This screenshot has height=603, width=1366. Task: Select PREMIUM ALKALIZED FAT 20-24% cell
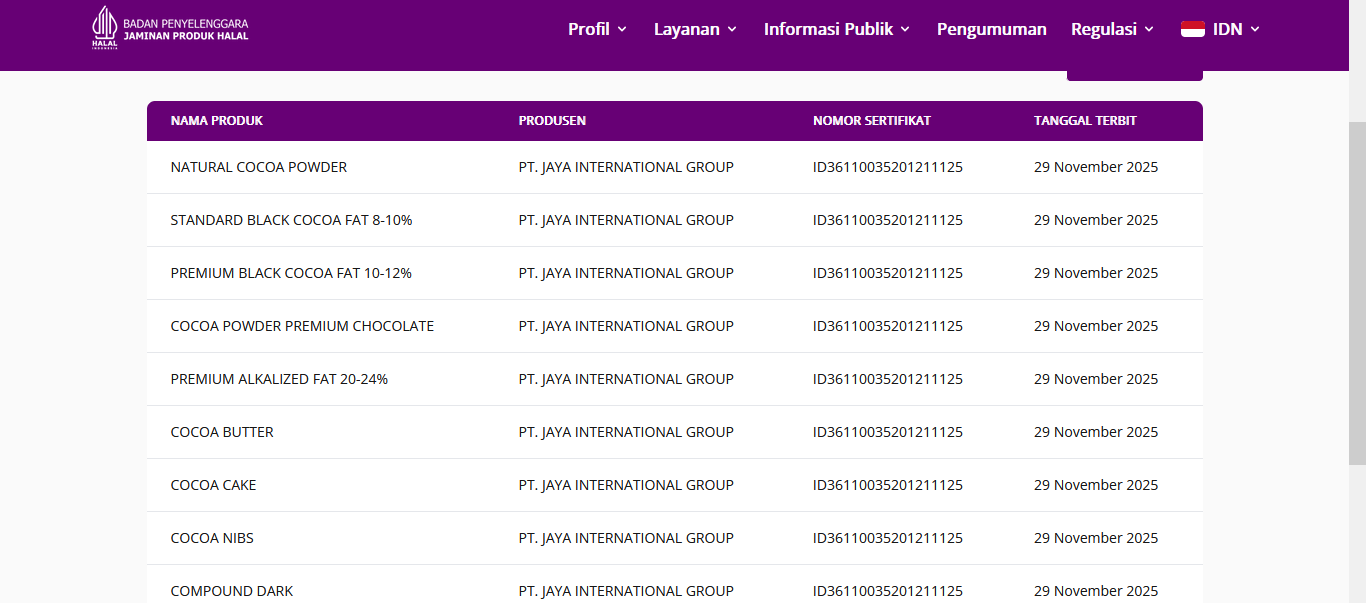coord(279,379)
